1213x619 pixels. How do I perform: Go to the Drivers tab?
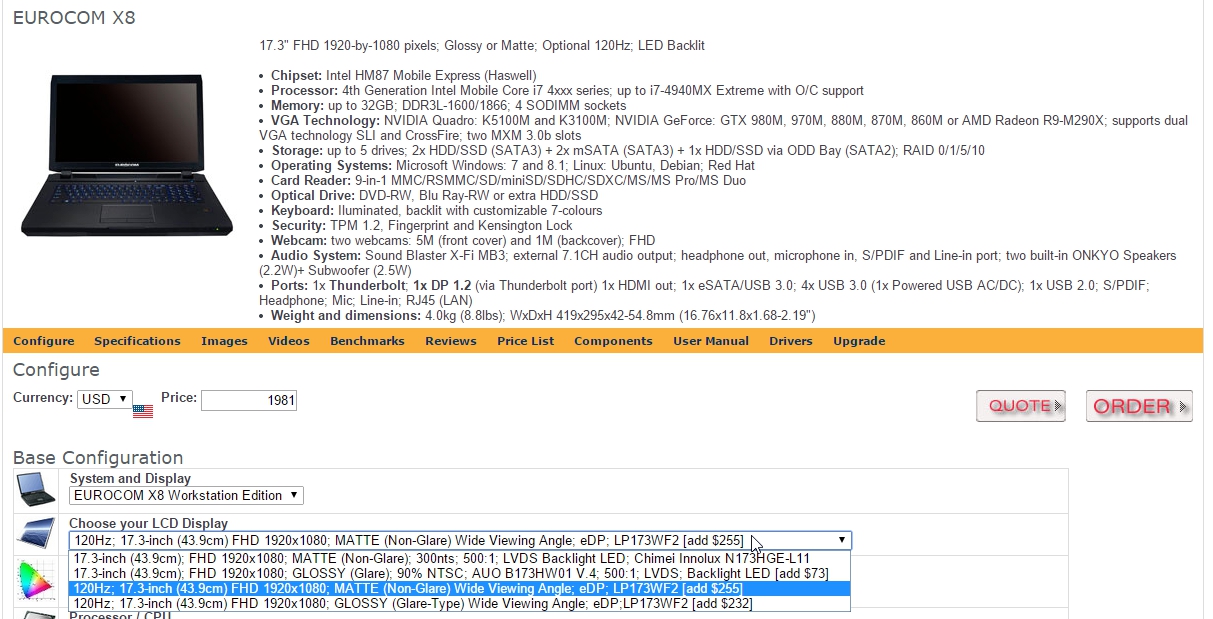(x=791, y=341)
